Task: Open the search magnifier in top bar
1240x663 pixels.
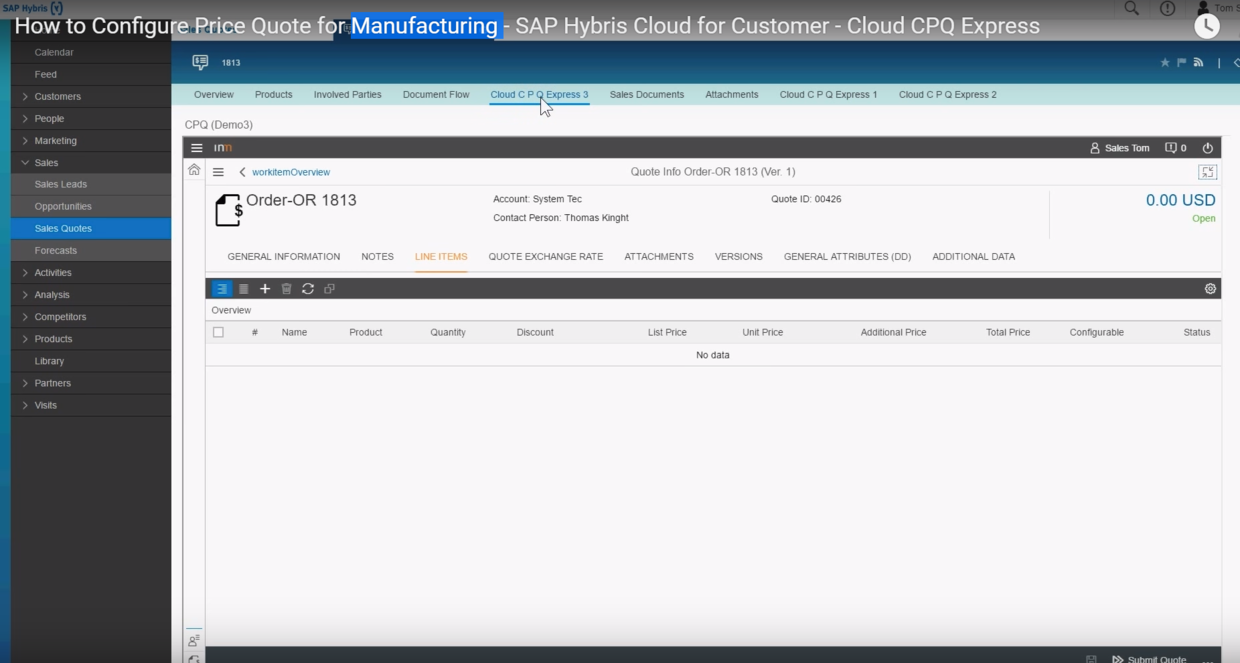Action: 1131,8
